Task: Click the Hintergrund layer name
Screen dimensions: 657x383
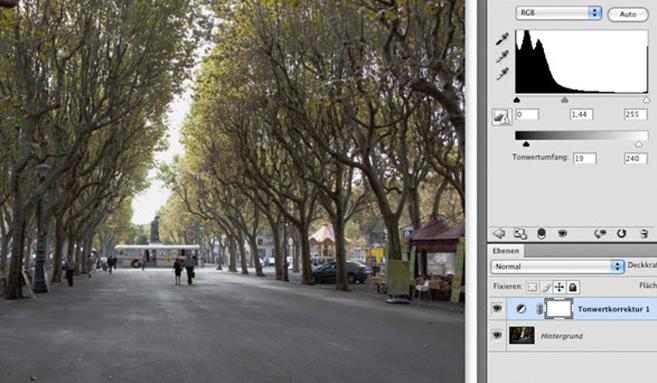Action: (562, 336)
